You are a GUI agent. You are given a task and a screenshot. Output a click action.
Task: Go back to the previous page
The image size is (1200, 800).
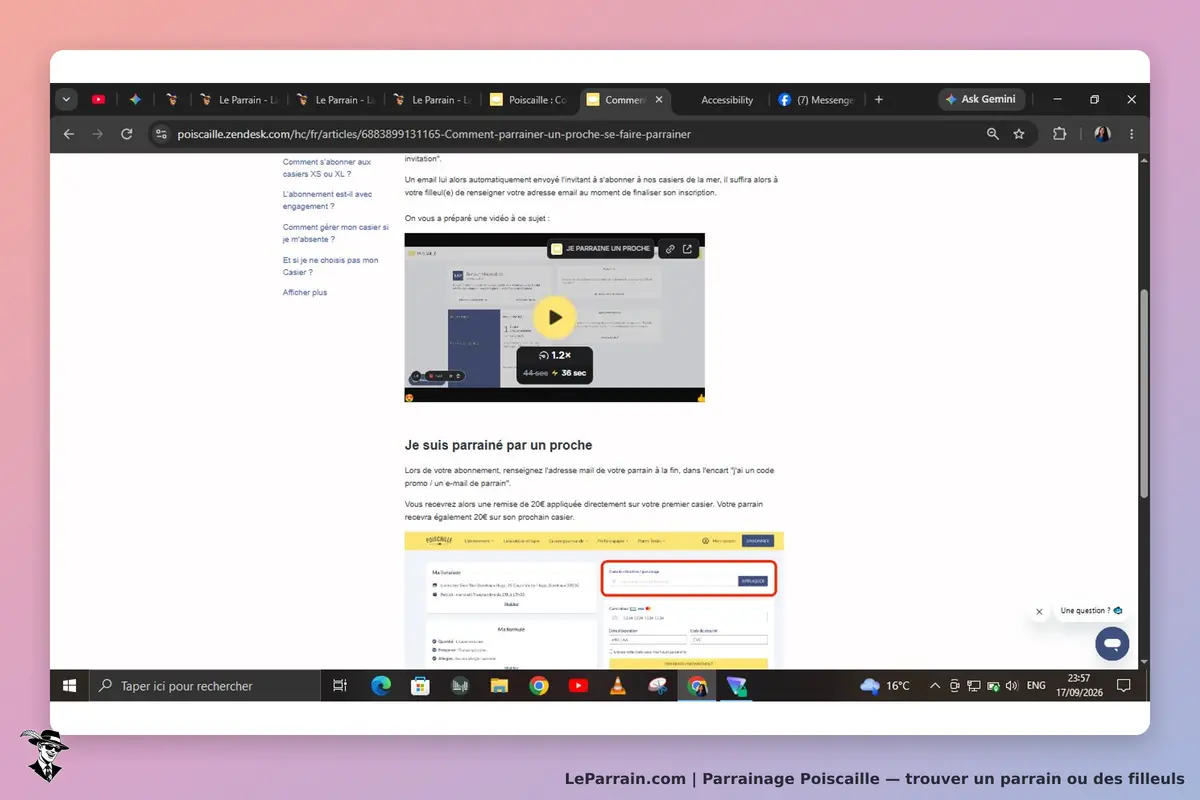[x=69, y=134]
